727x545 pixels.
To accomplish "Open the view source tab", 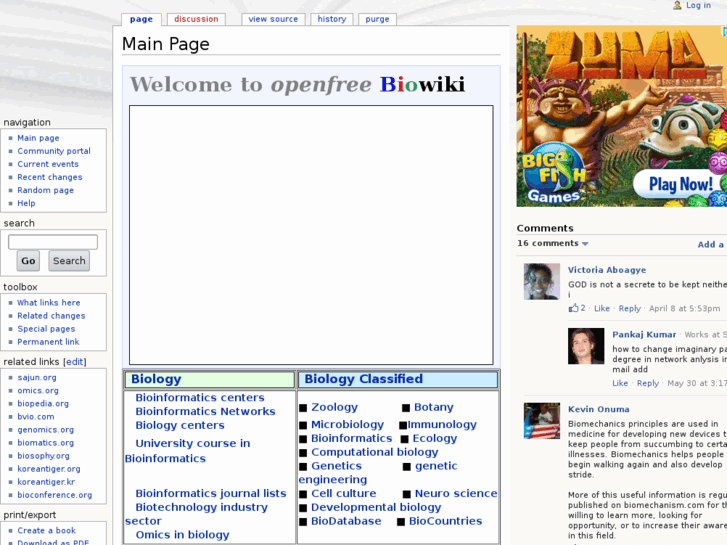I will pos(273,19).
